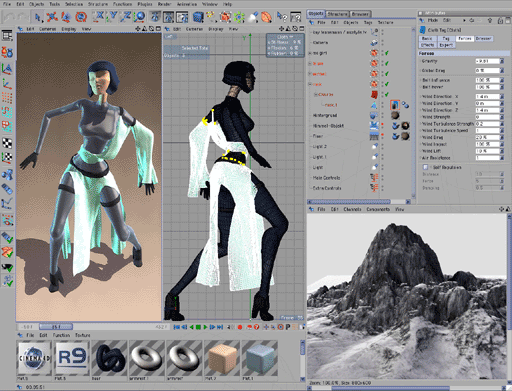Image resolution: width=512 pixels, height=391 pixels.
Task: Click the world coordinate system globe icon
Action: pos(140,16)
